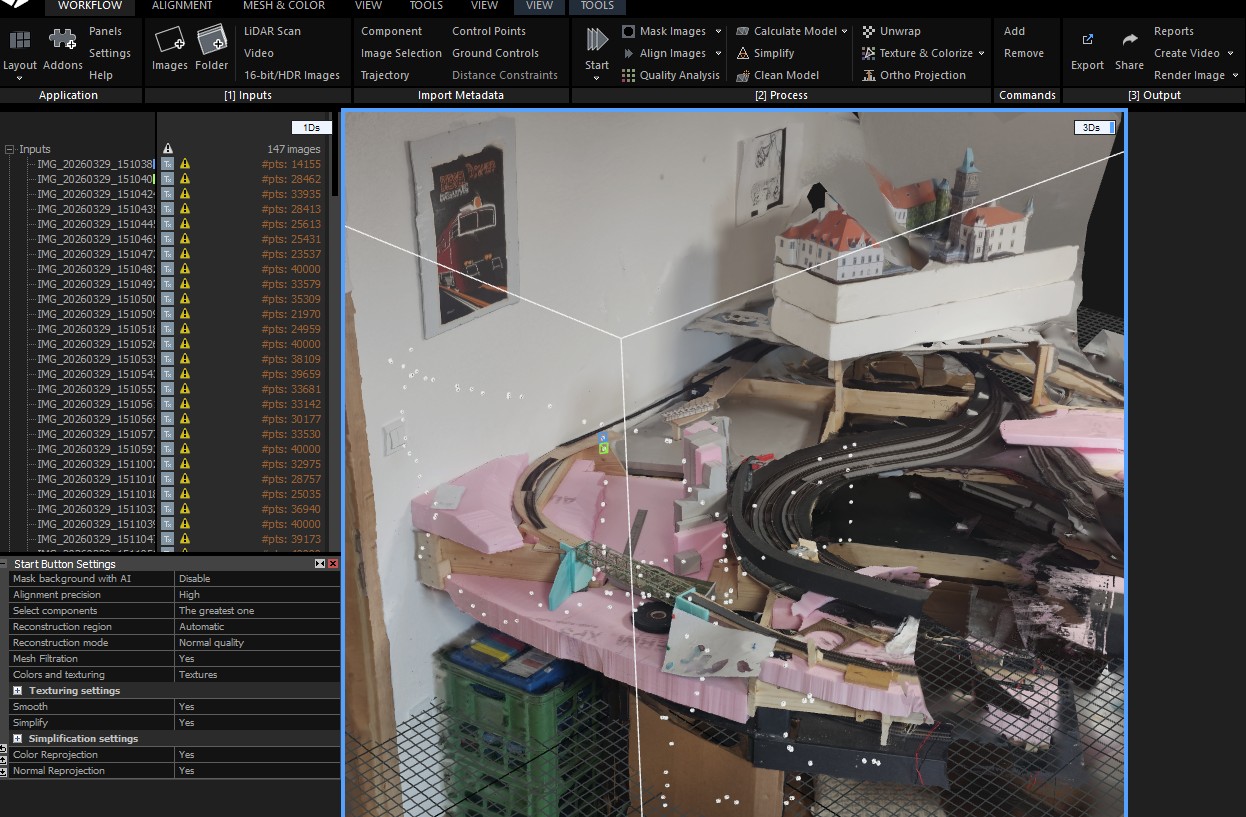Open the MESH & COLOR tab

pyautogui.click(x=284, y=6)
